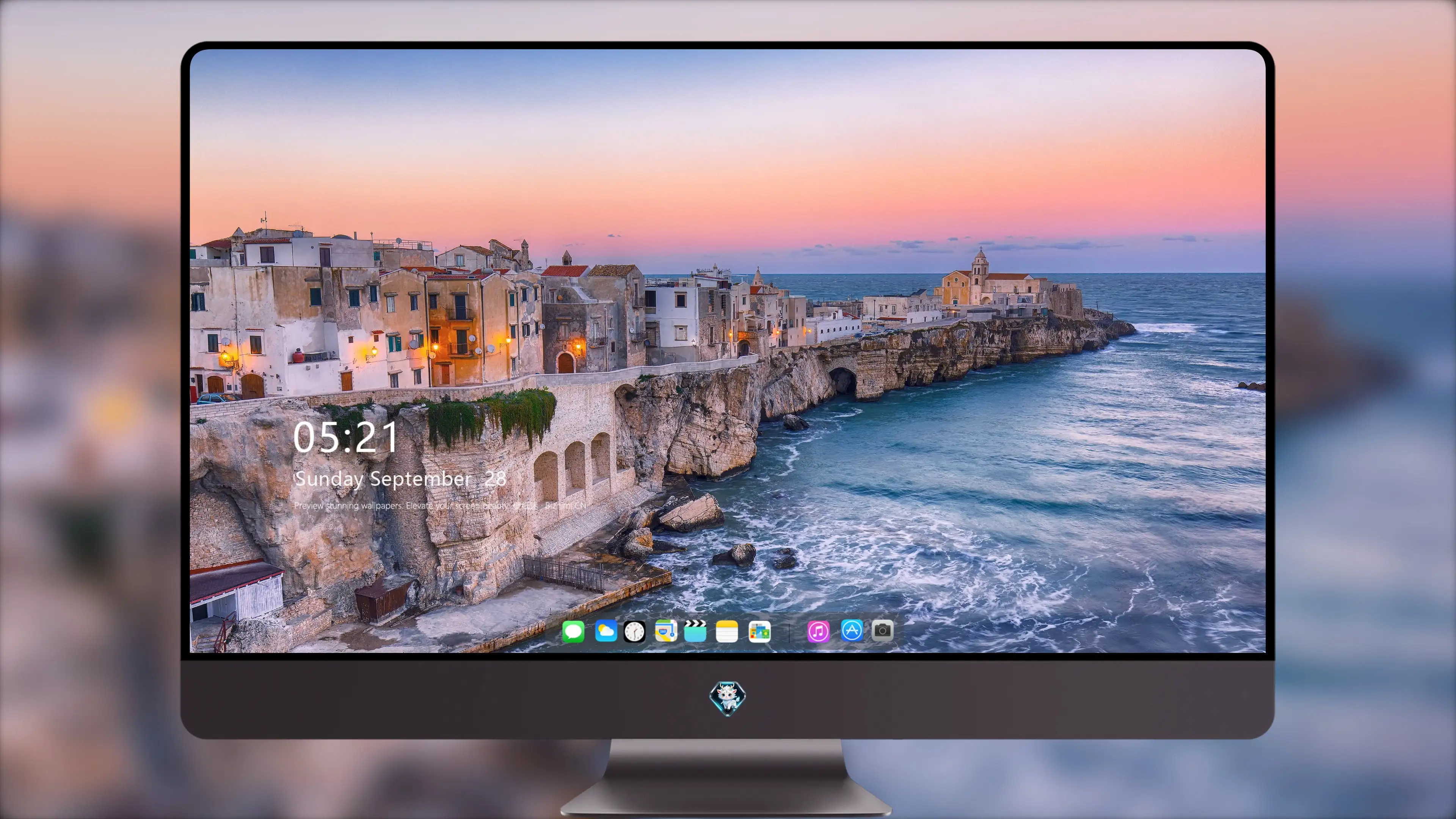This screenshot has height=819, width=1456.
Task: Open the green Messages app in the dock
Action: click(573, 631)
